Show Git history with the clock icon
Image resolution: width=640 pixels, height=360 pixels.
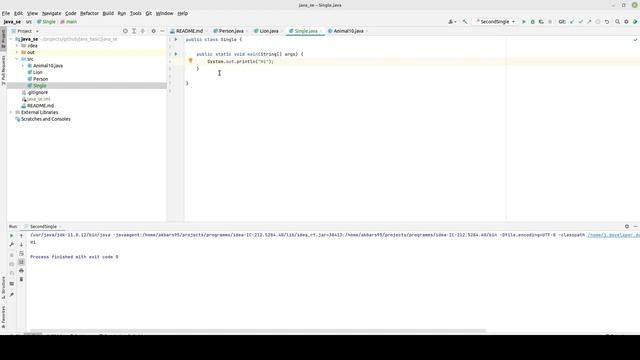pyautogui.click(x=598, y=22)
